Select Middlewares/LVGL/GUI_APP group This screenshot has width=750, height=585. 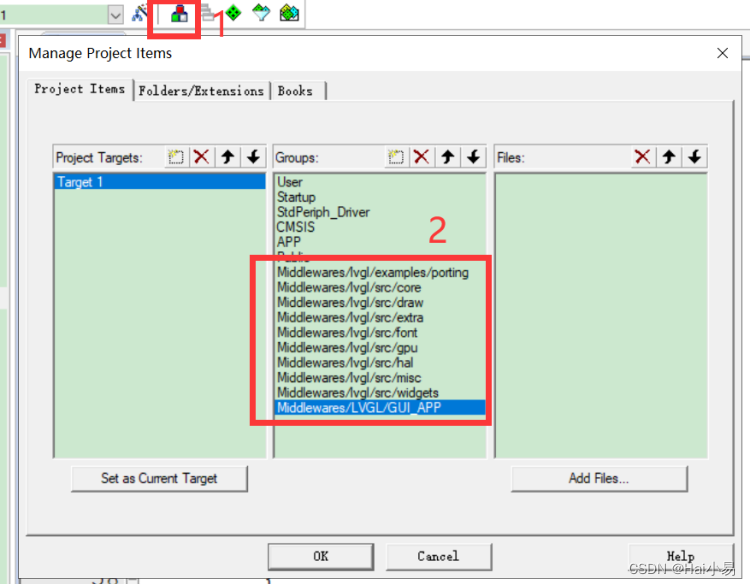380,408
